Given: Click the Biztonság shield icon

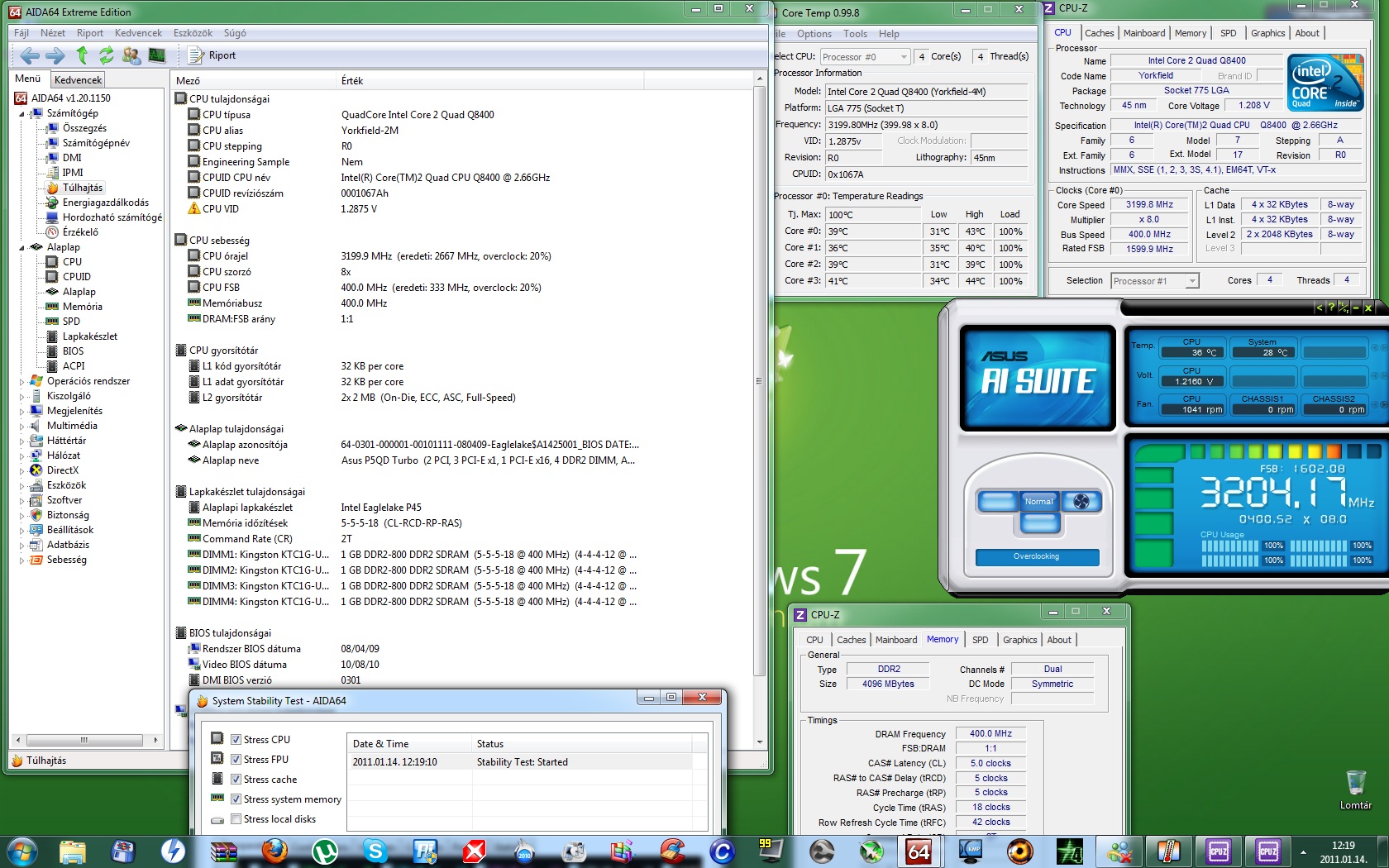Looking at the screenshot, I should pyautogui.click(x=36, y=515).
